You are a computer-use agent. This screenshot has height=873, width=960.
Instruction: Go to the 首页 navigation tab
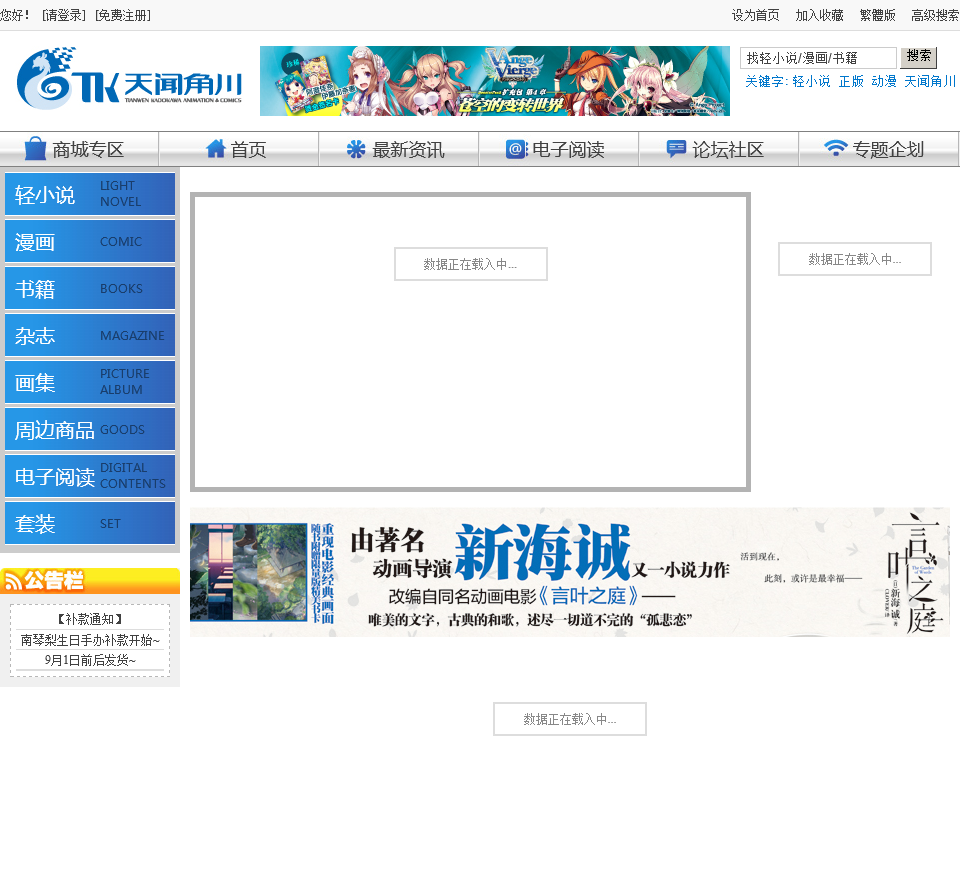(x=239, y=149)
